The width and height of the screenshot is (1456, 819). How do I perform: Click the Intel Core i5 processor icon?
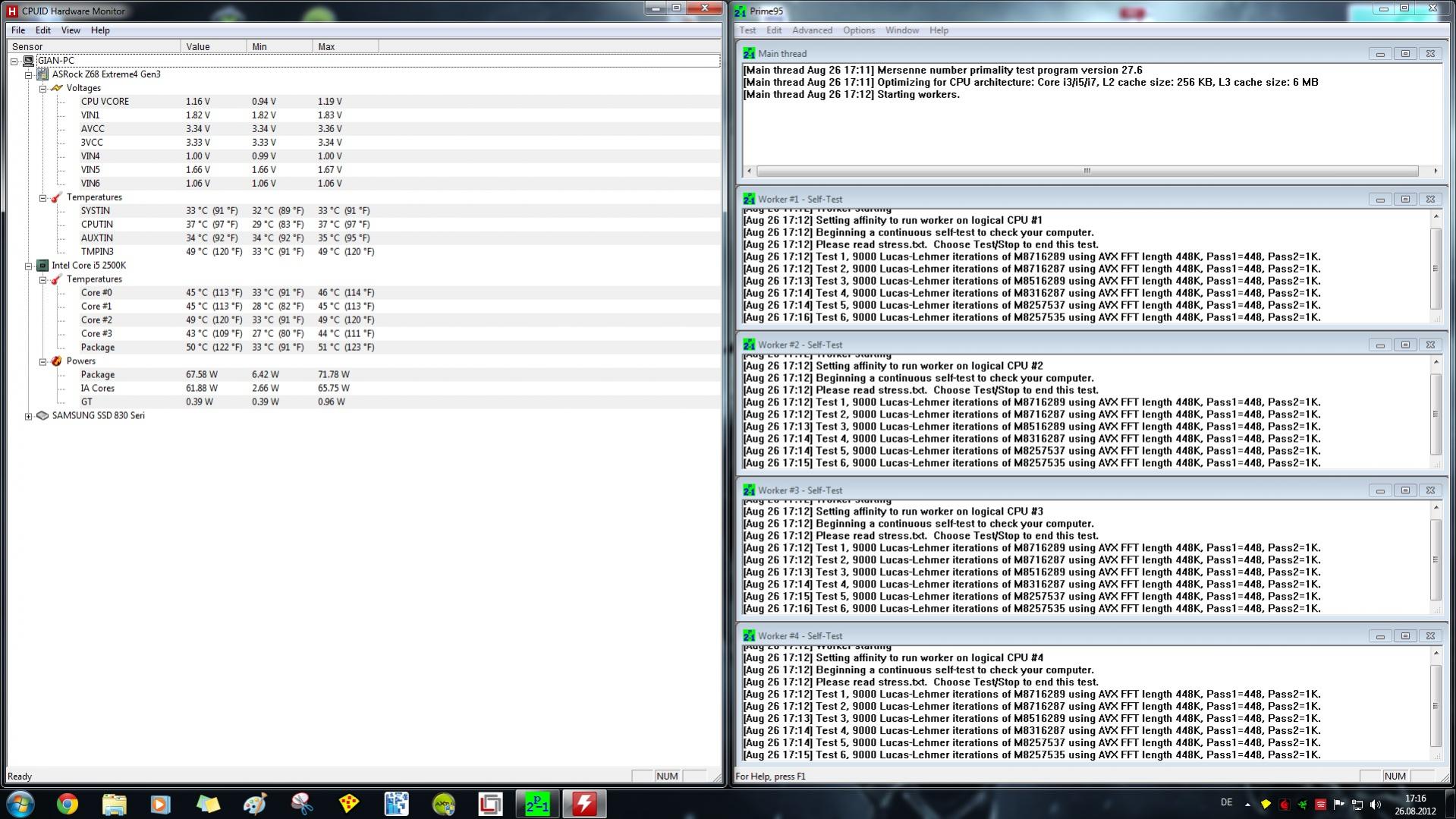coord(42,266)
